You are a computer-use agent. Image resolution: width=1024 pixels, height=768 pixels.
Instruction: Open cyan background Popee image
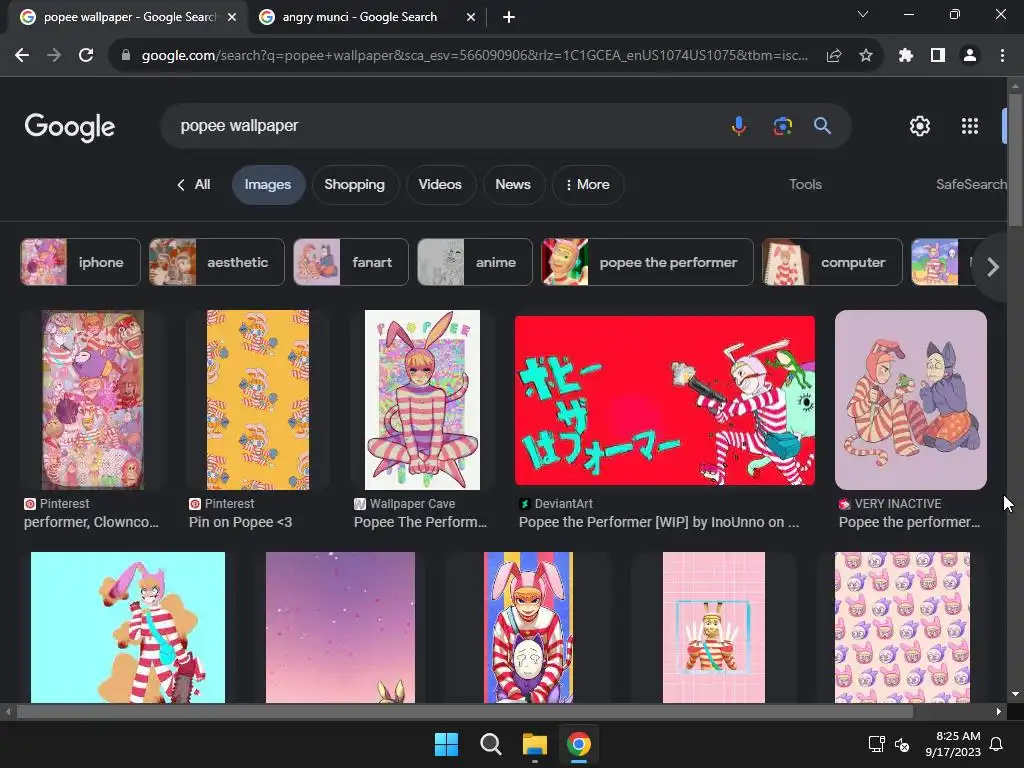tap(128, 628)
